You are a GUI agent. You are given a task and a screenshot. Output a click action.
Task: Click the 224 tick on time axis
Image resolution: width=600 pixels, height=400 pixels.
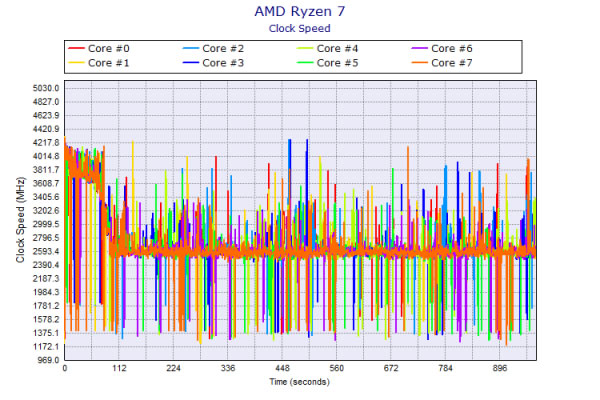[173, 368]
